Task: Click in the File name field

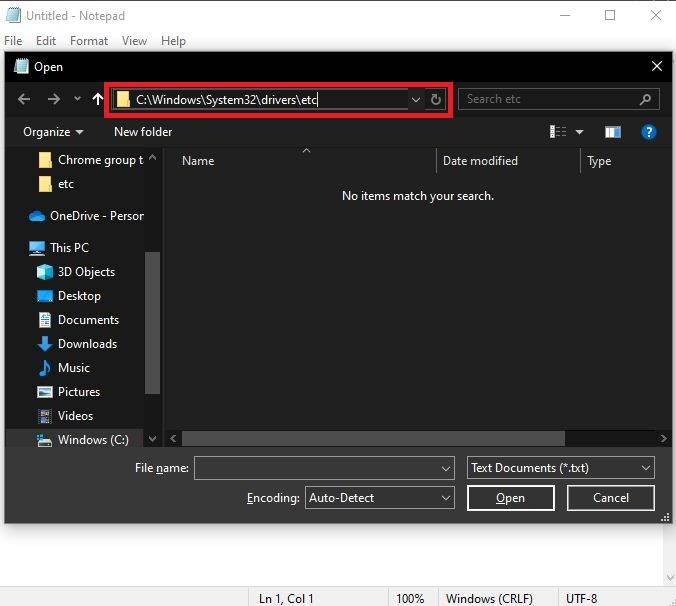Action: coord(324,468)
